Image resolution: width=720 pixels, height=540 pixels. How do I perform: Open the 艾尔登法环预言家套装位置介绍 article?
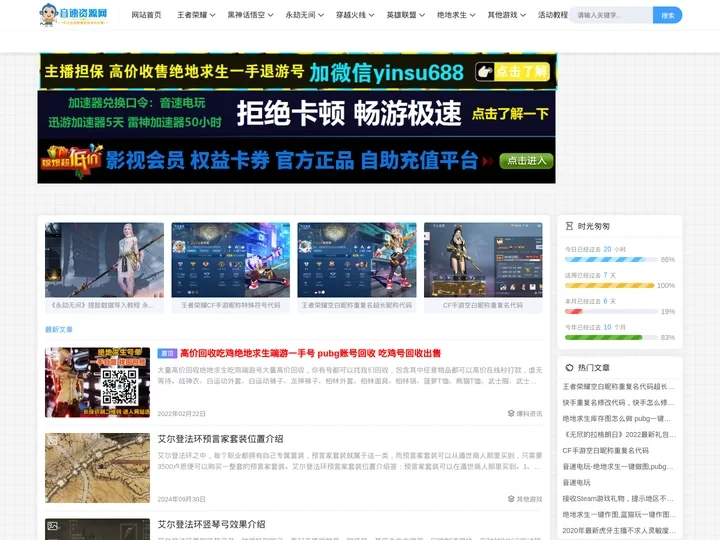click(x=220, y=439)
